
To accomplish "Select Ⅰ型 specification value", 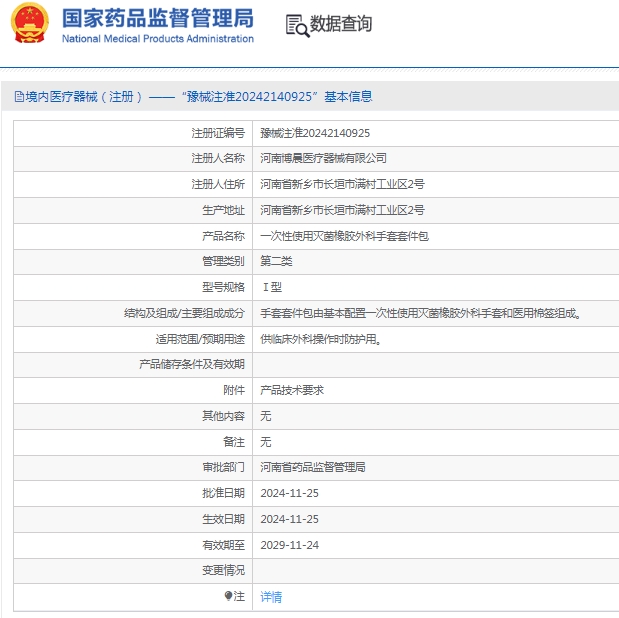I will point(272,287).
